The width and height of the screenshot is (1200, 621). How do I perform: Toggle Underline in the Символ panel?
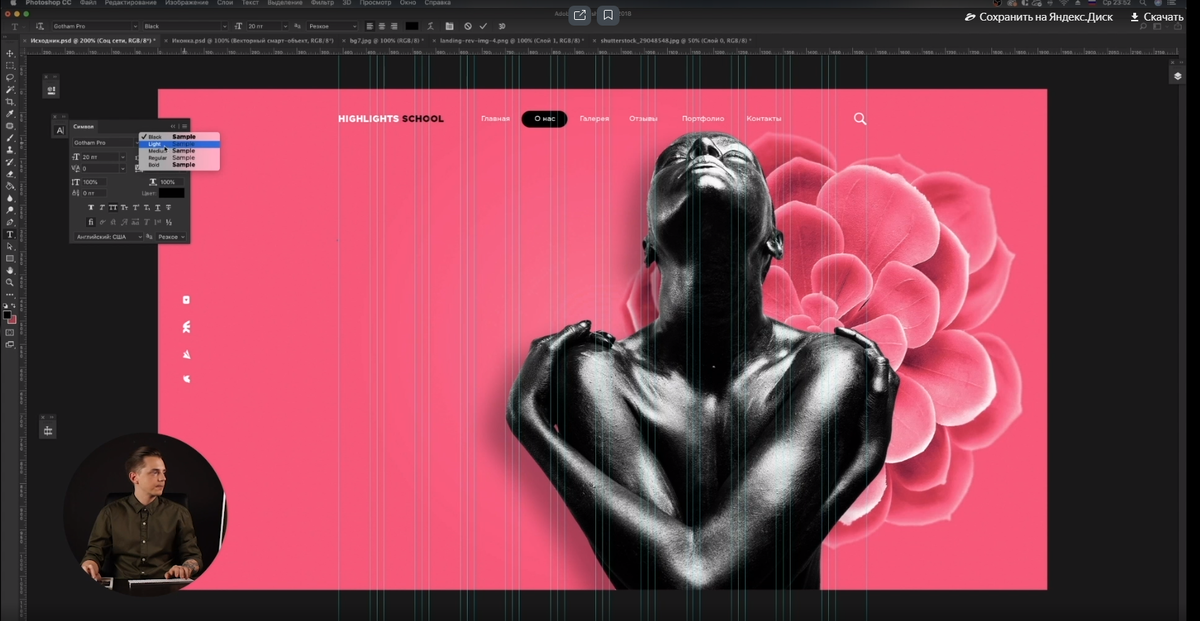157,207
